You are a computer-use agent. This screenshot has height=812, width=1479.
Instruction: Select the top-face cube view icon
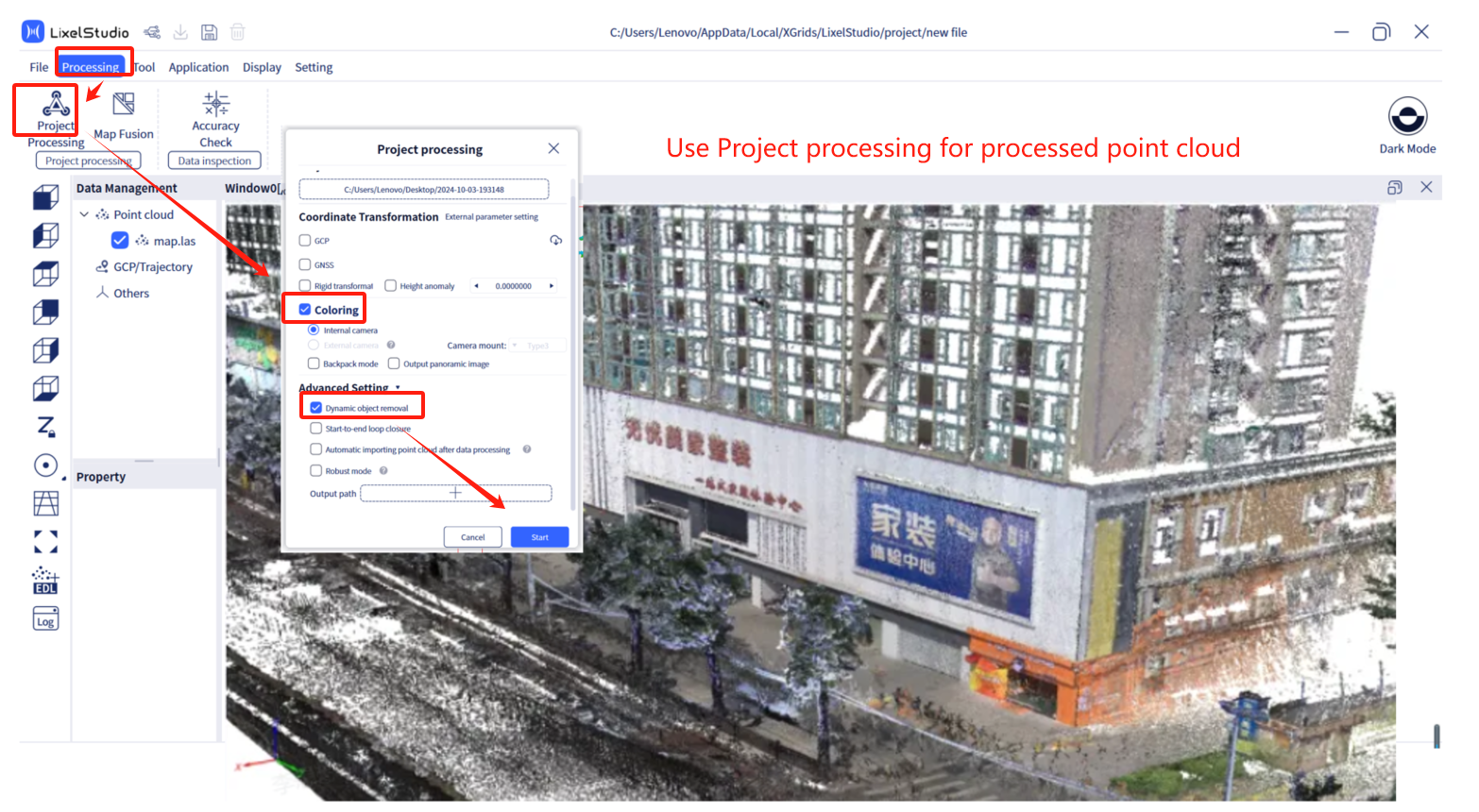[x=45, y=274]
